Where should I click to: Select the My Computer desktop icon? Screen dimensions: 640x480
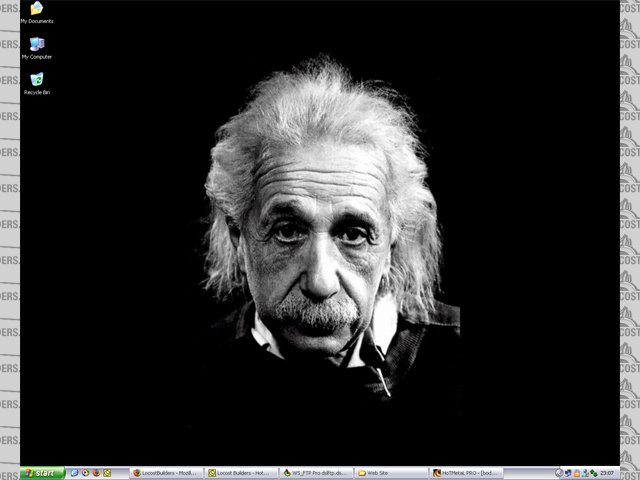click(37, 47)
